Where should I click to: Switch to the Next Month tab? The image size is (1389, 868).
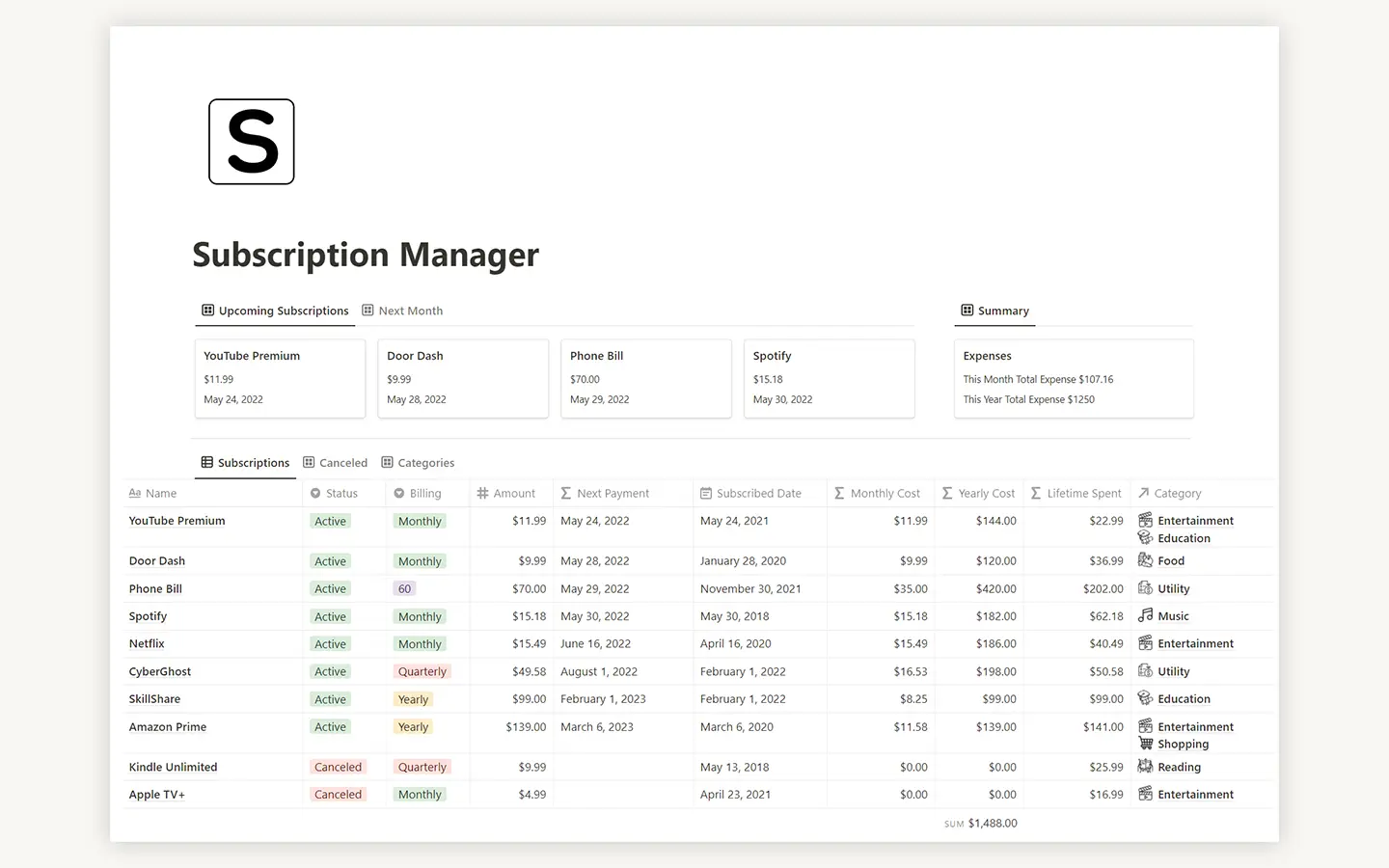coord(402,311)
